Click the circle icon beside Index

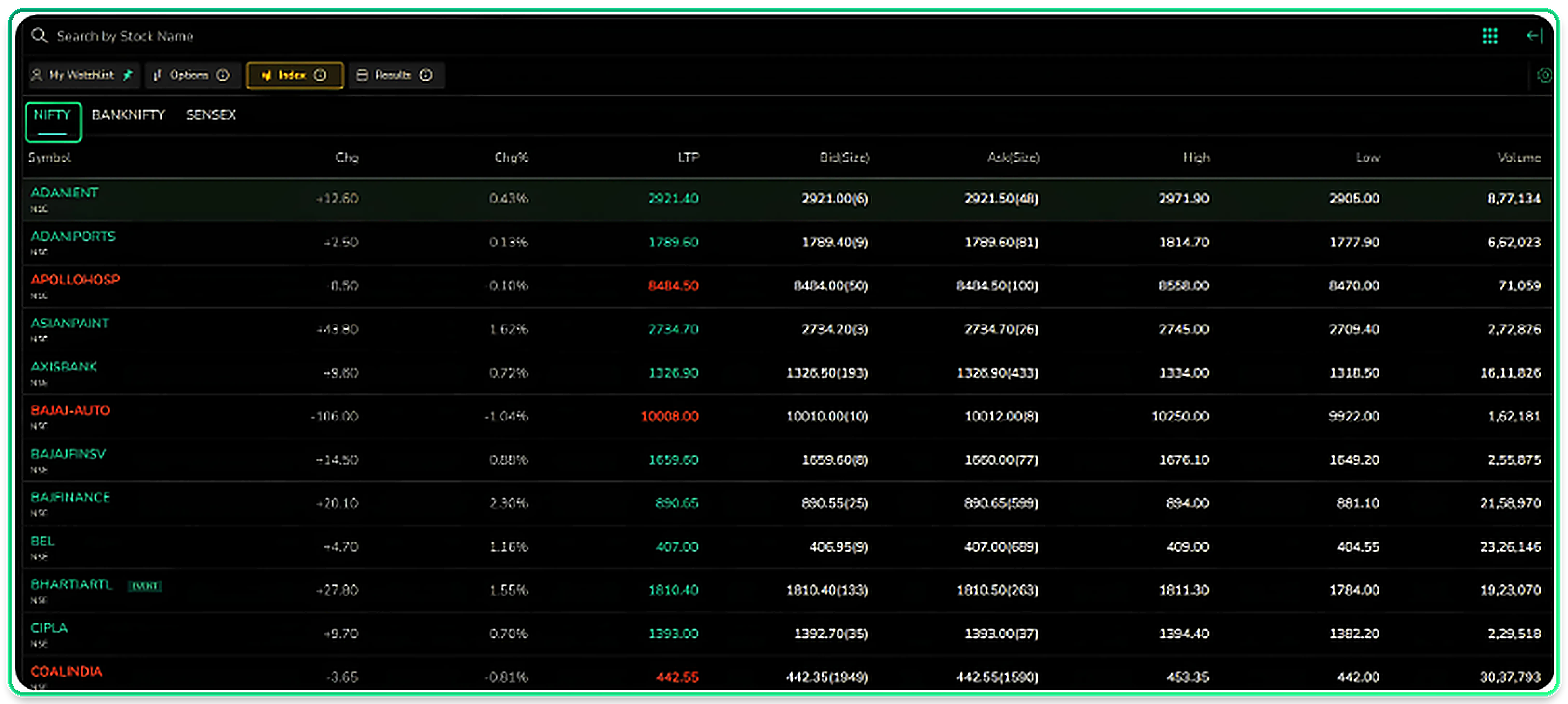tap(320, 75)
